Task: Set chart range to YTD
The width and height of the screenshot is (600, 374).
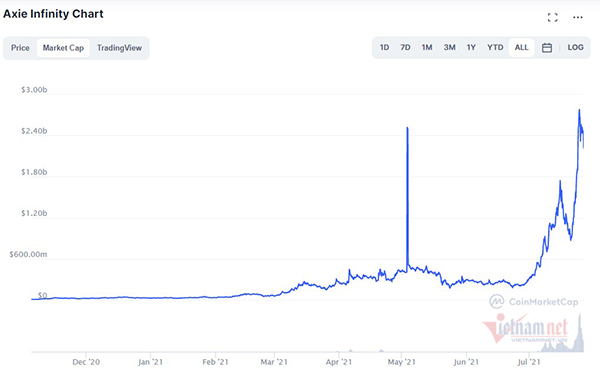Action: tap(495, 47)
